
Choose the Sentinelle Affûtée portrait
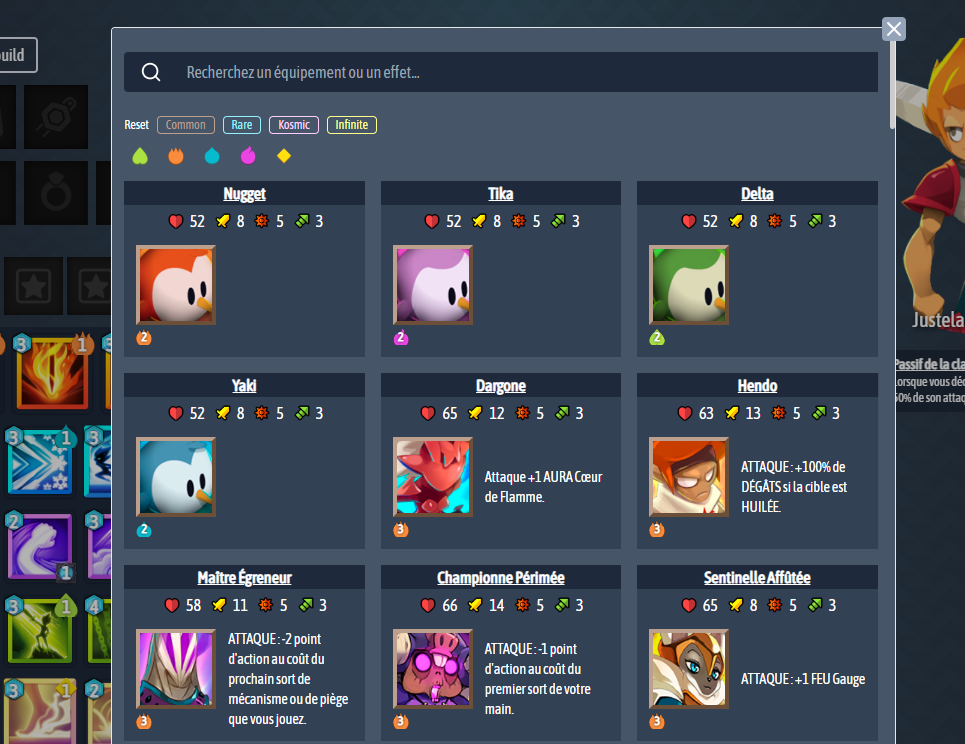tap(689, 669)
